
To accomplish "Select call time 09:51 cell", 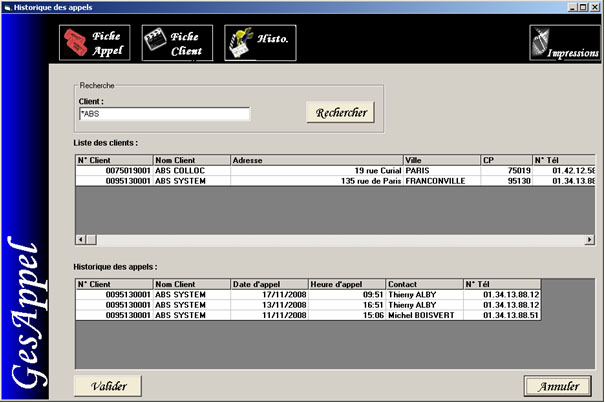I will tap(347, 295).
